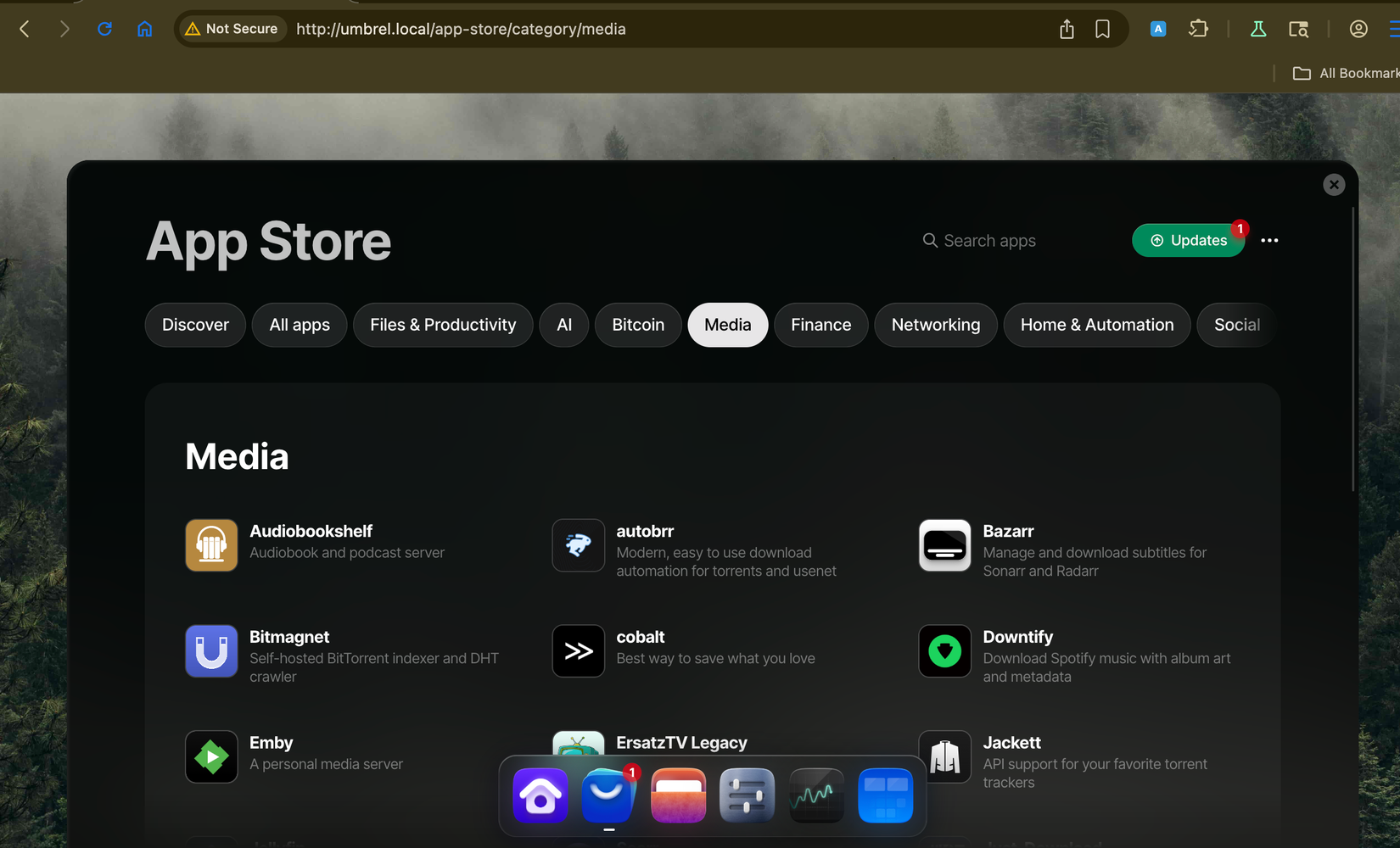Open the Live Usage chart dock icon
This screenshot has width=1400, height=848.
click(817, 795)
